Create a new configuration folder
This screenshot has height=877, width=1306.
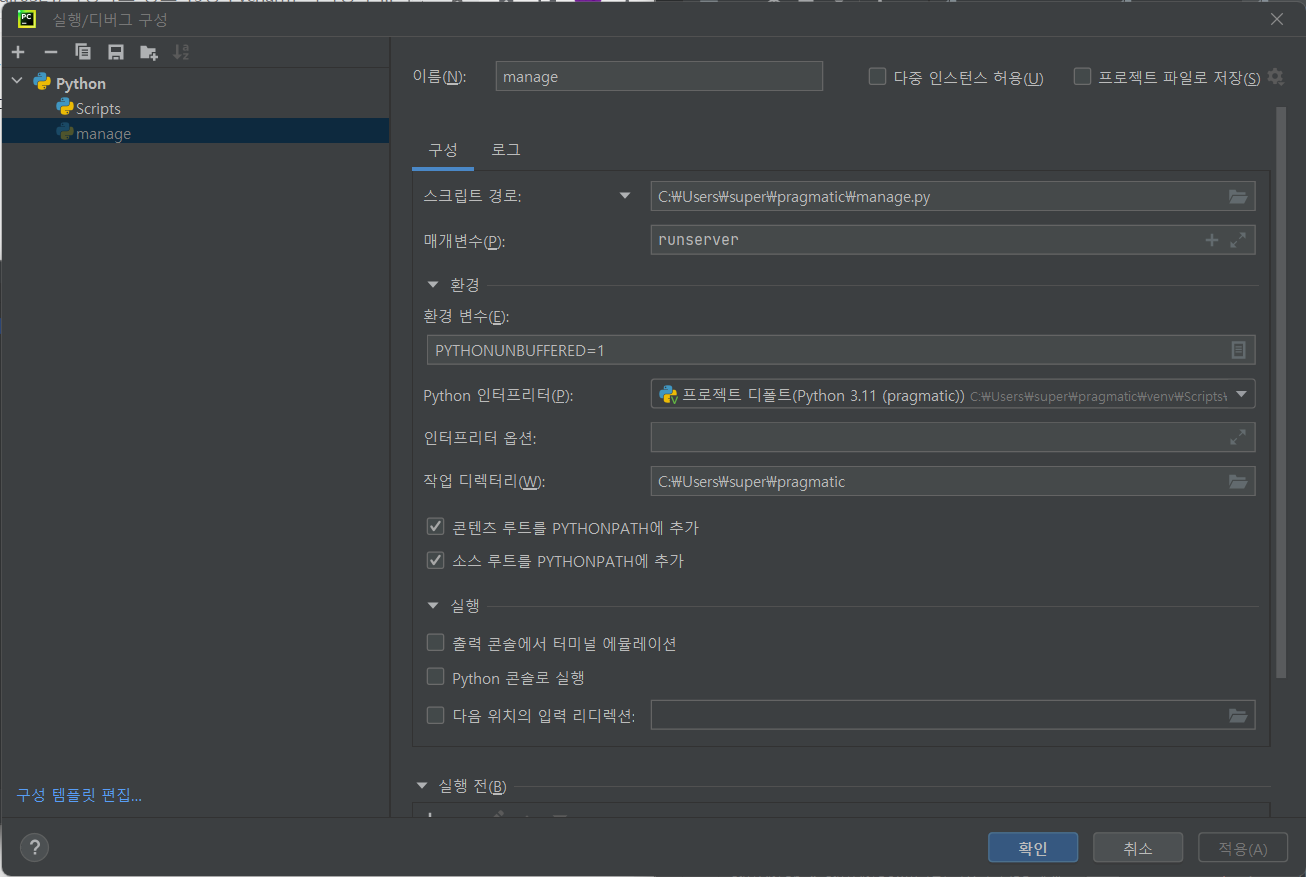[149, 52]
